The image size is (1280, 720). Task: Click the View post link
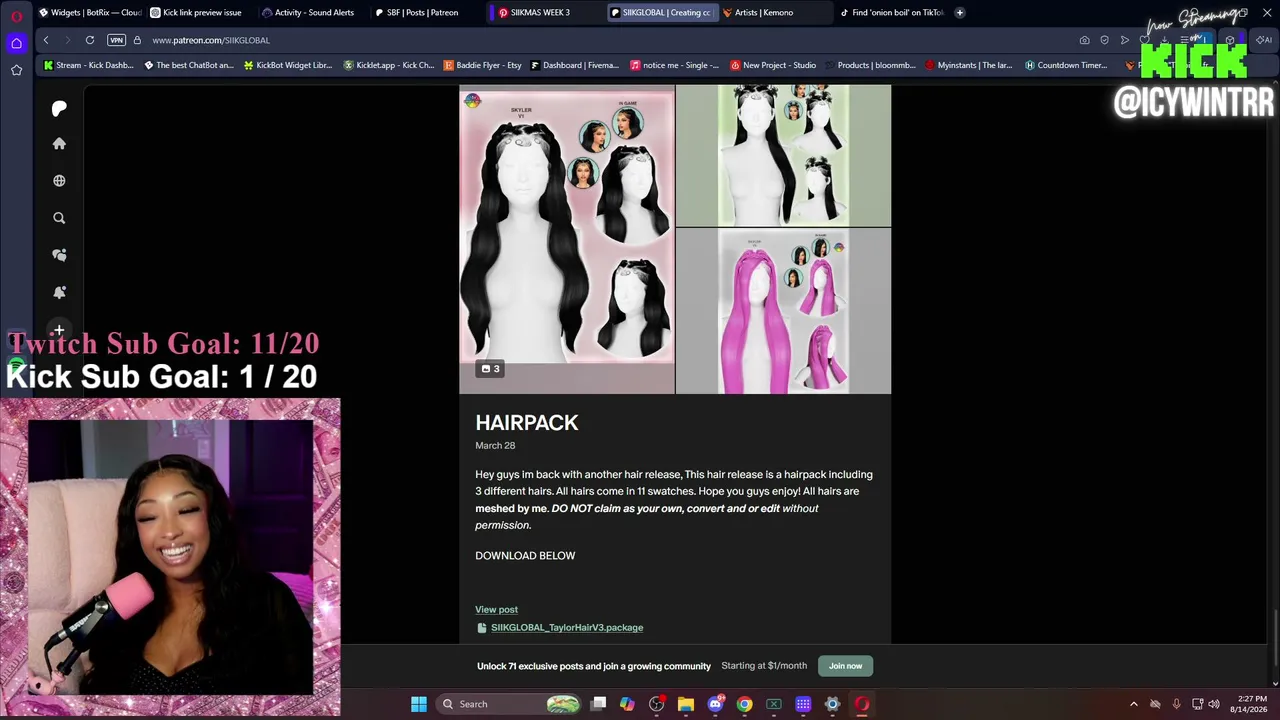pyautogui.click(x=496, y=610)
